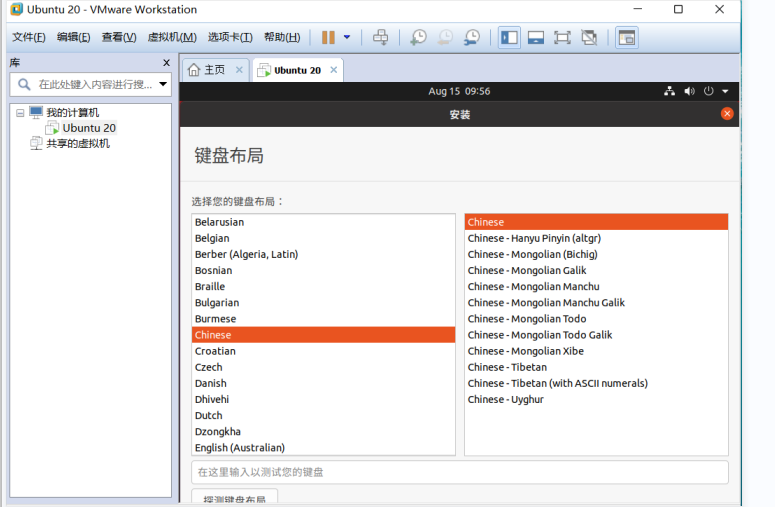Screen dimensions: 775x507
Task: Collapse the 我的计算机 tree node
Action: (20, 113)
